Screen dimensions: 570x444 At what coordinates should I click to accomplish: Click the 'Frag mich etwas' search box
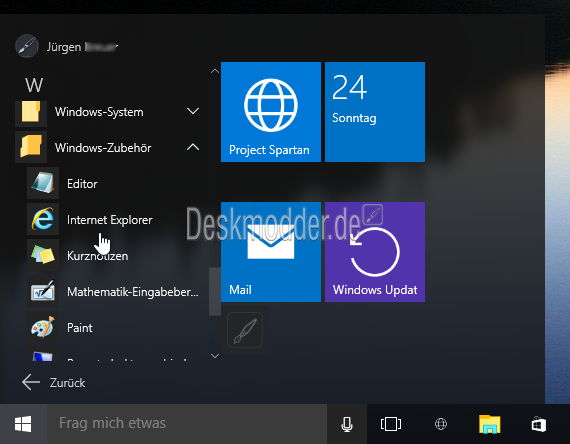187,424
